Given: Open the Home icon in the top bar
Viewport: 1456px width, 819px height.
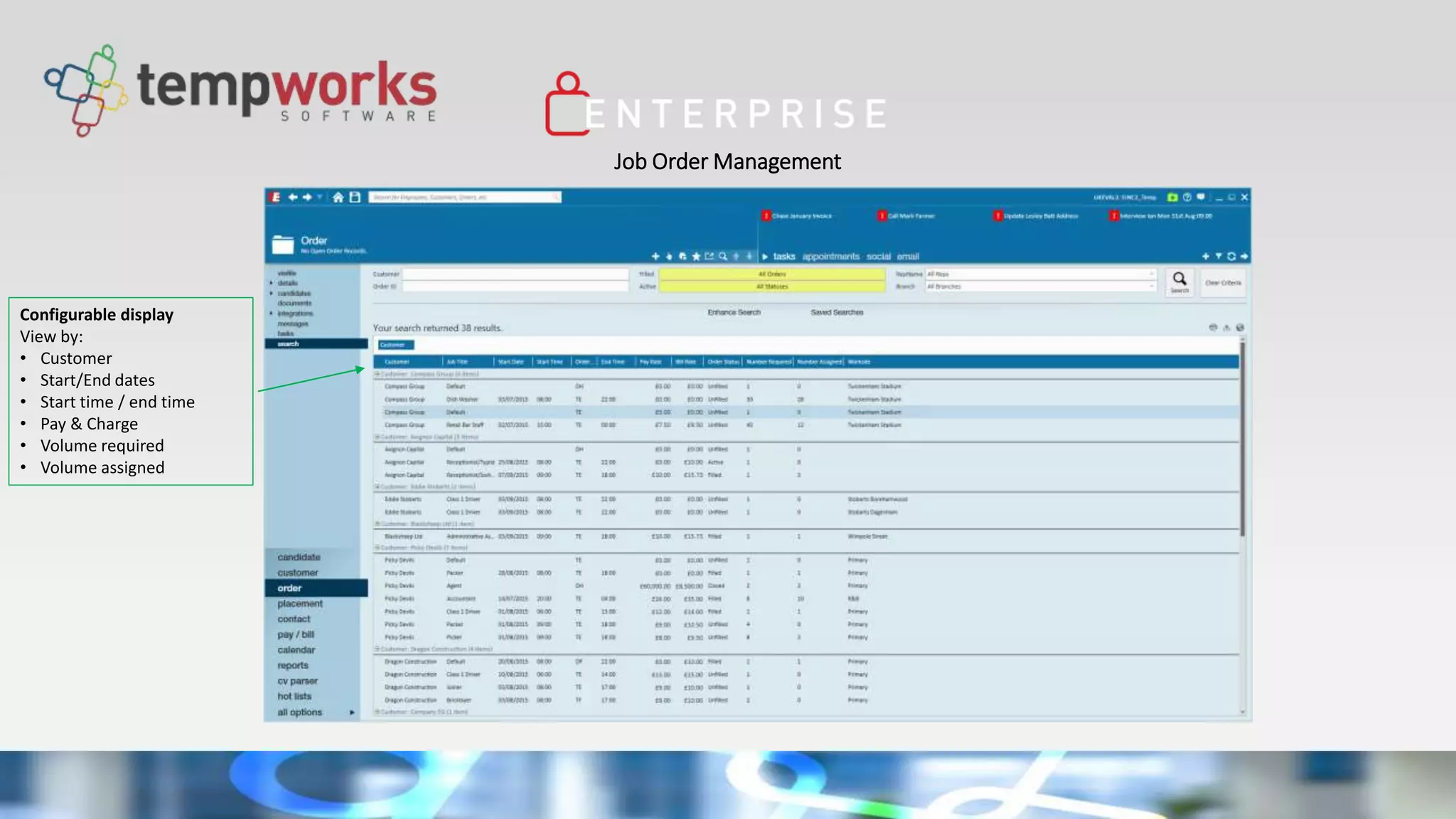Looking at the screenshot, I should [338, 197].
